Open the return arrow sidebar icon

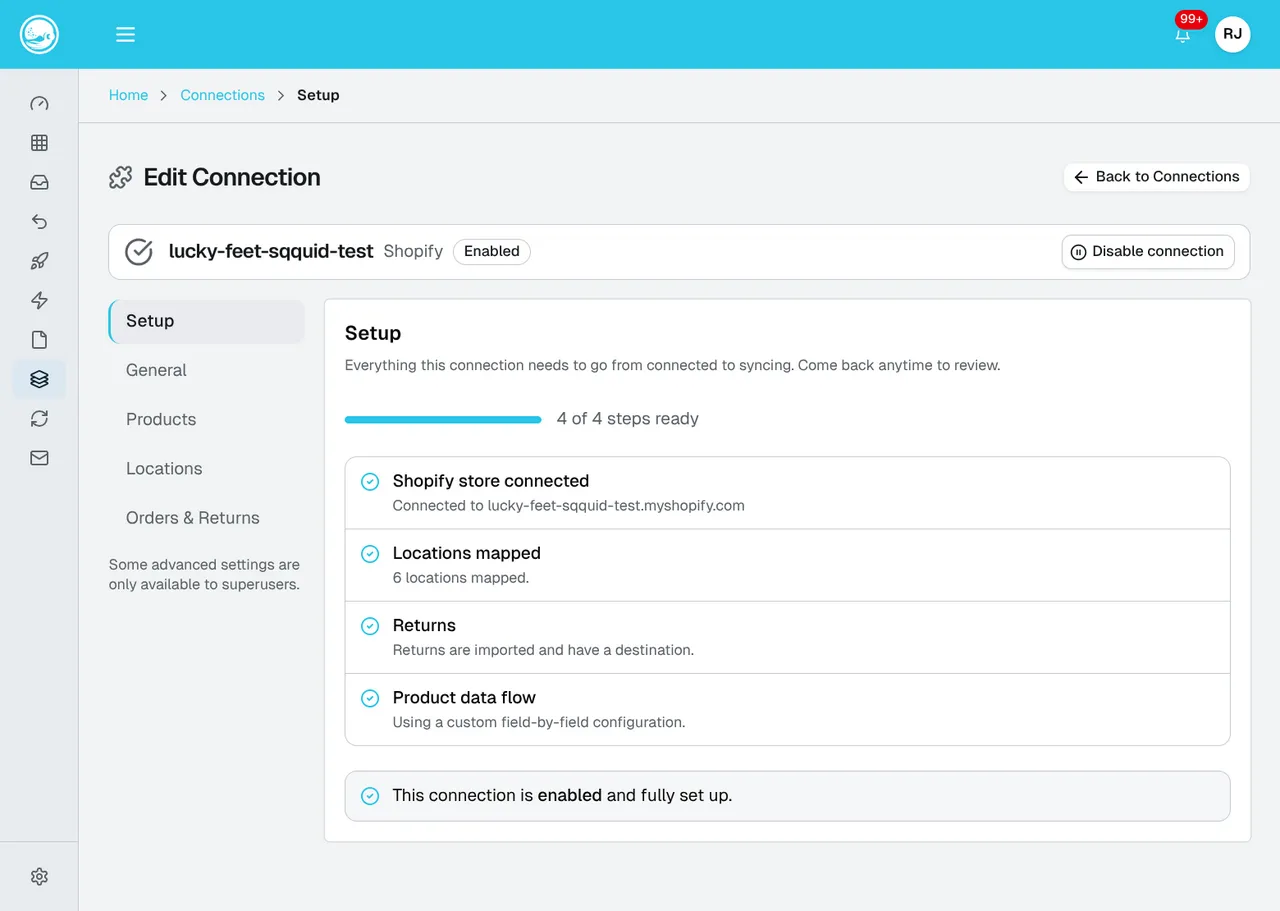click(39, 222)
